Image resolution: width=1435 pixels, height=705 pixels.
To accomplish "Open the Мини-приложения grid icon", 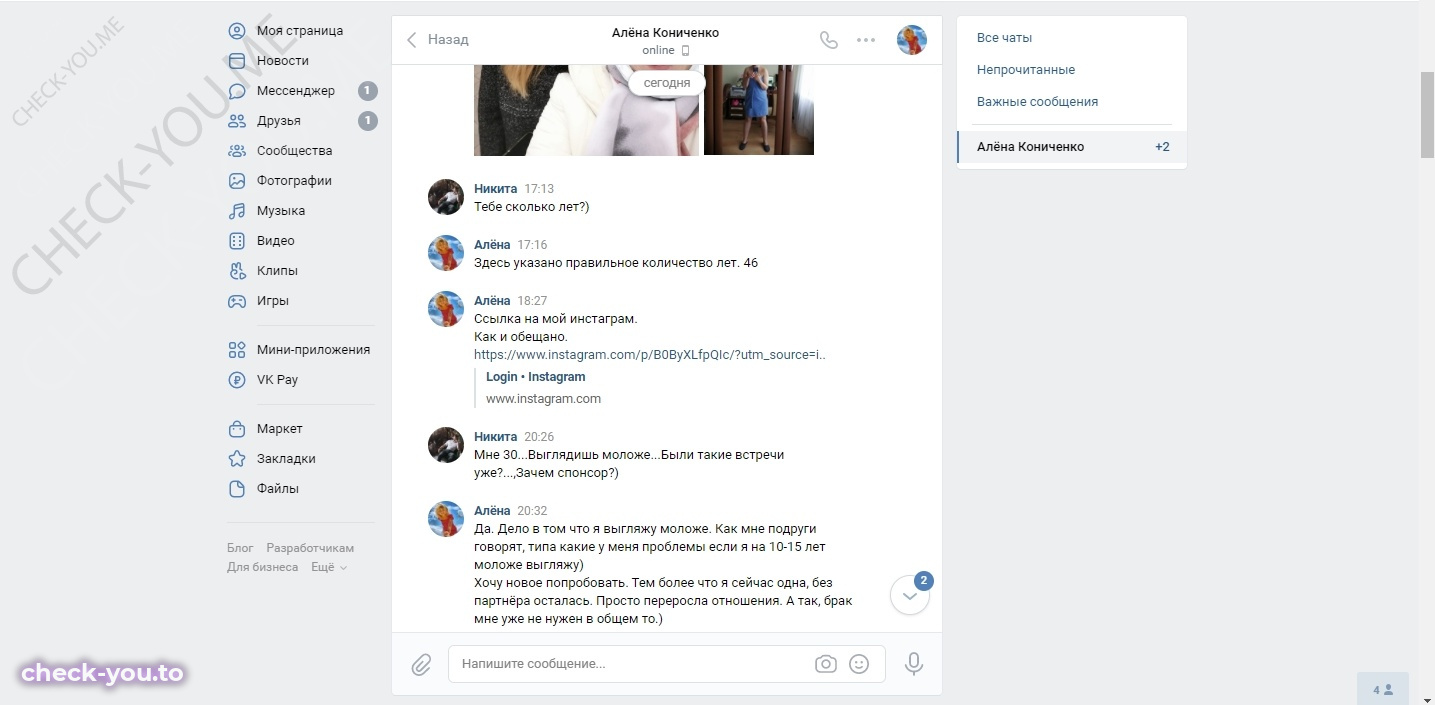I will point(237,350).
